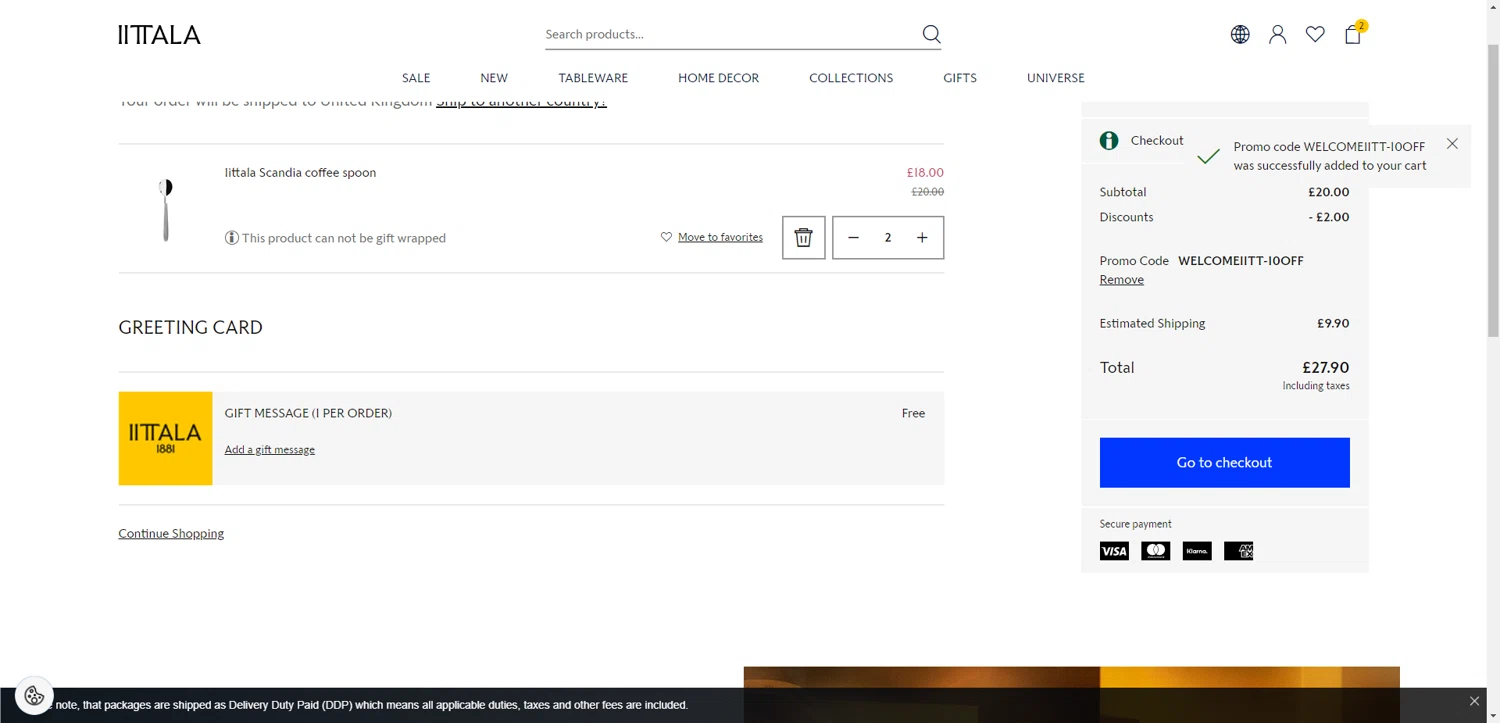
Task: Delete coffee spoon with trash icon
Action: click(803, 237)
